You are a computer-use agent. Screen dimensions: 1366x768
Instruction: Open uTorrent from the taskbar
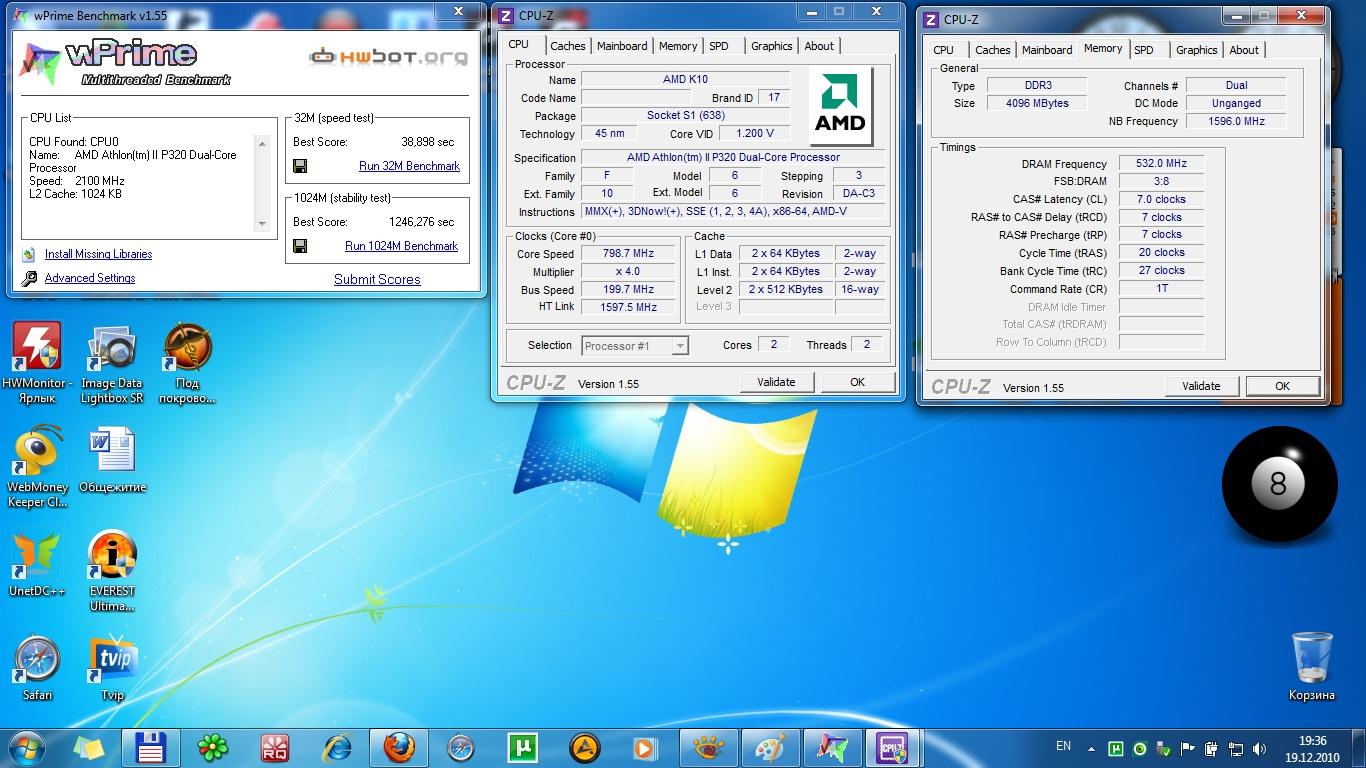click(x=521, y=747)
